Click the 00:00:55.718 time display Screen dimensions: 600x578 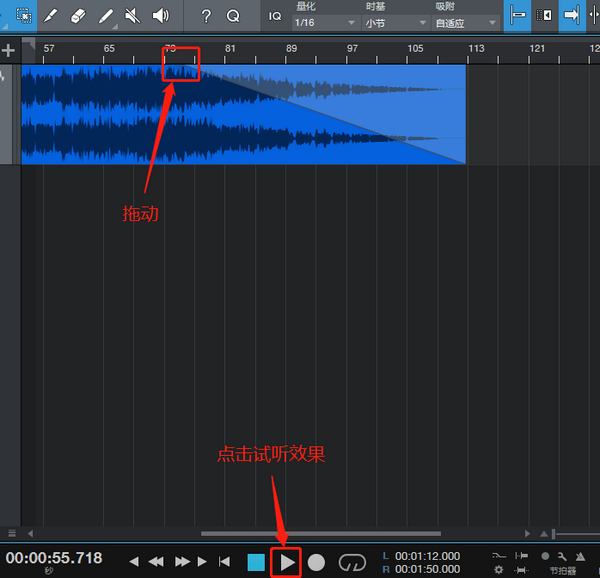click(54, 558)
